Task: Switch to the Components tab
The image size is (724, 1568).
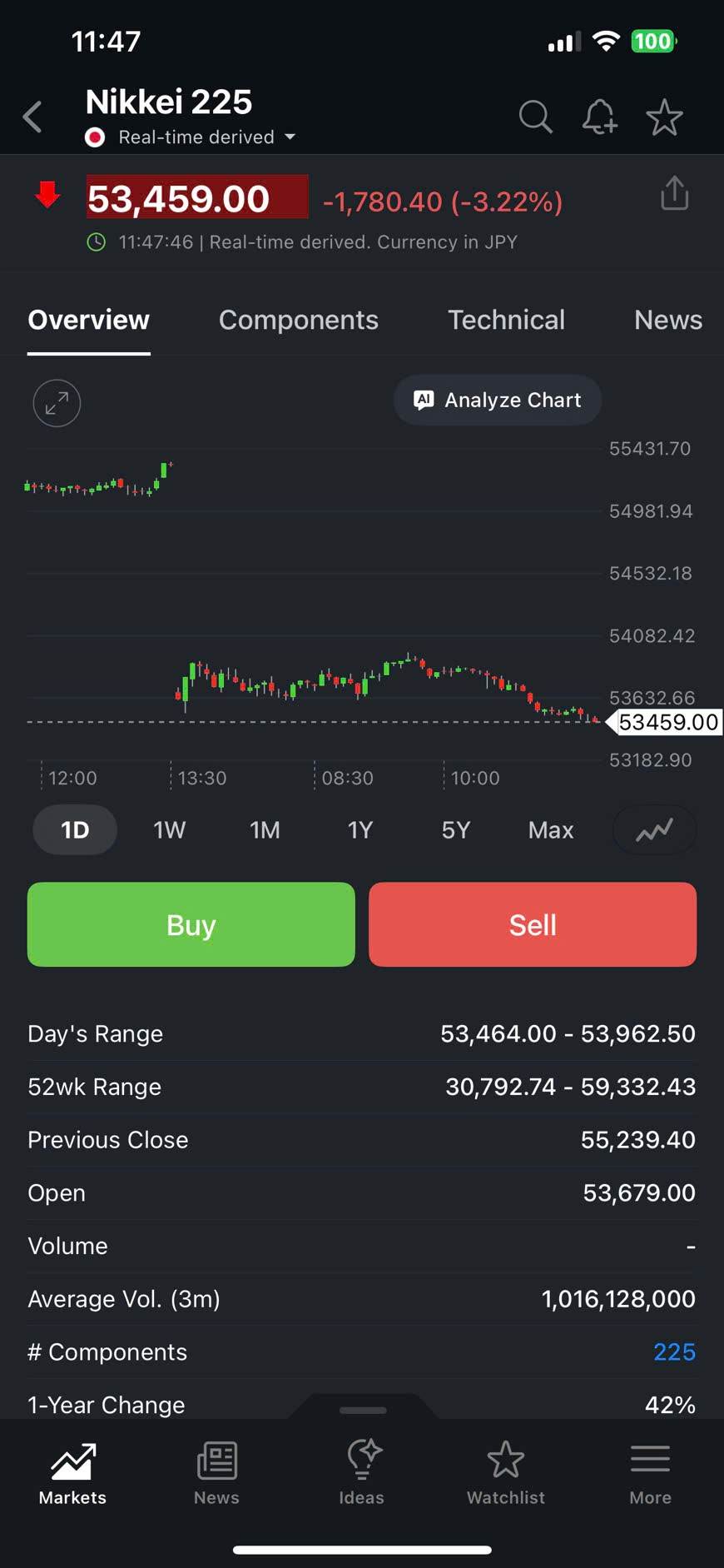Action: click(298, 321)
